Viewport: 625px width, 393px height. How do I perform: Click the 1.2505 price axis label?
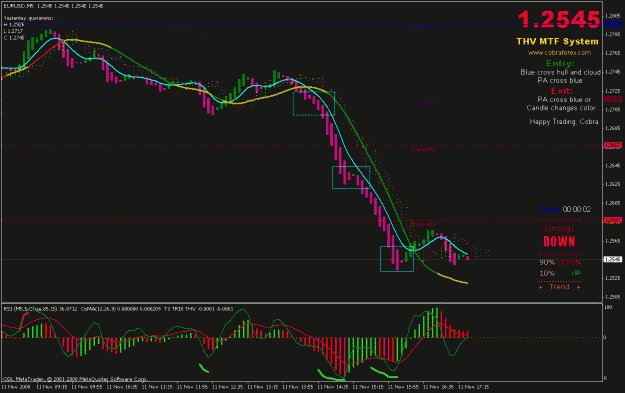[612, 297]
